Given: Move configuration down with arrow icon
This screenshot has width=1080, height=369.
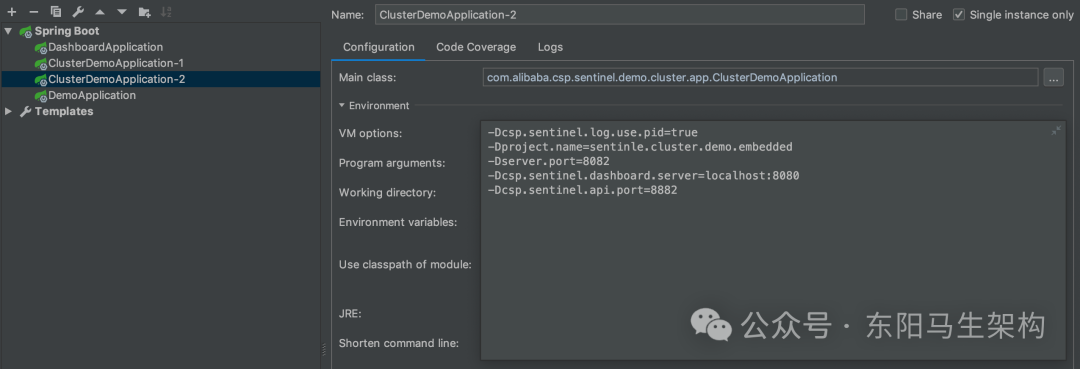Looking at the screenshot, I should 122,12.
